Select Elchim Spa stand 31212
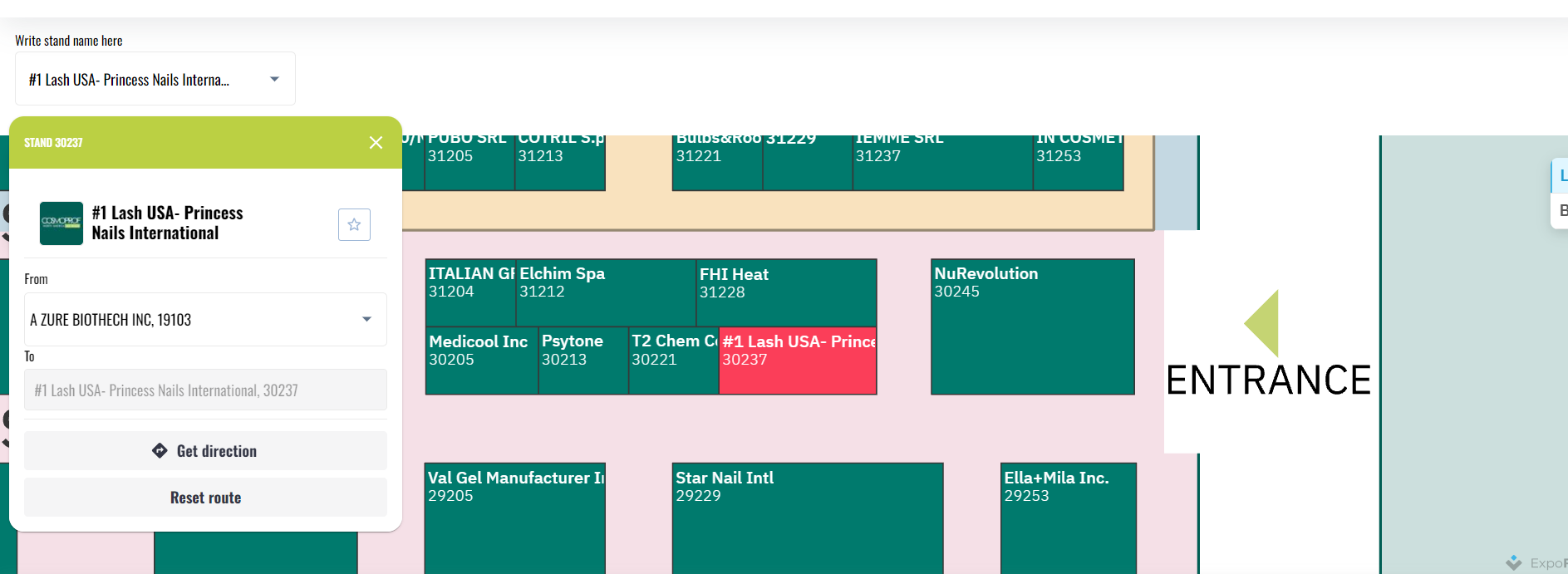Screen dimensions: 1568x574 pos(605,292)
